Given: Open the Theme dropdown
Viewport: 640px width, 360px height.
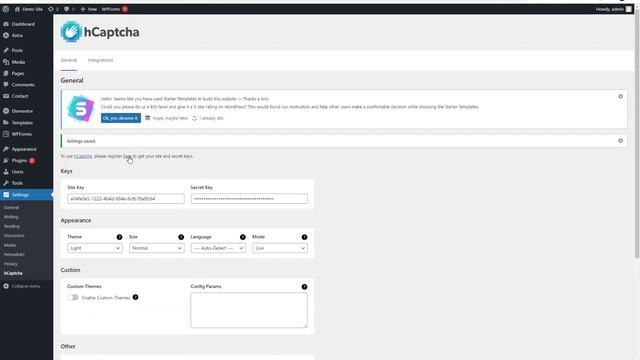Looking at the screenshot, I should point(95,248).
